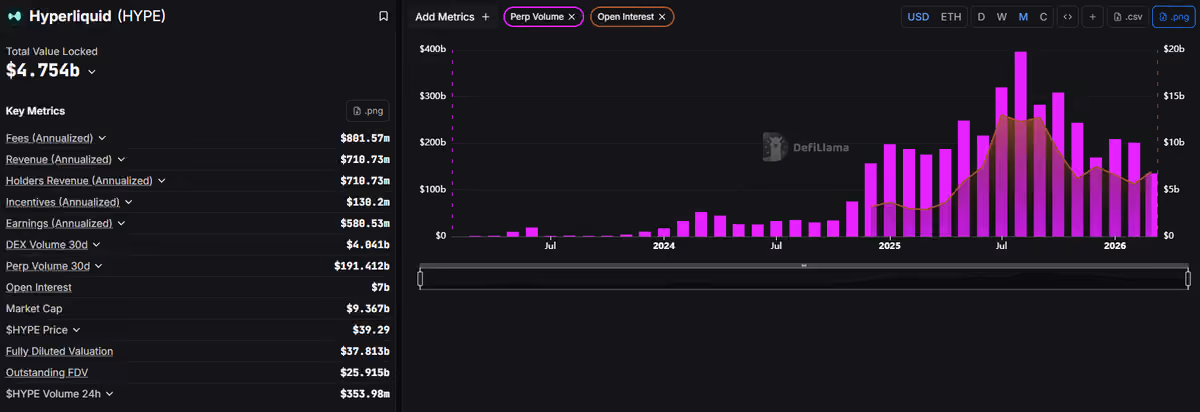The width and height of the screenshot is (1200, 412).
Task: Click the plus icon beside embed
Action: [x=1092, y=17]
